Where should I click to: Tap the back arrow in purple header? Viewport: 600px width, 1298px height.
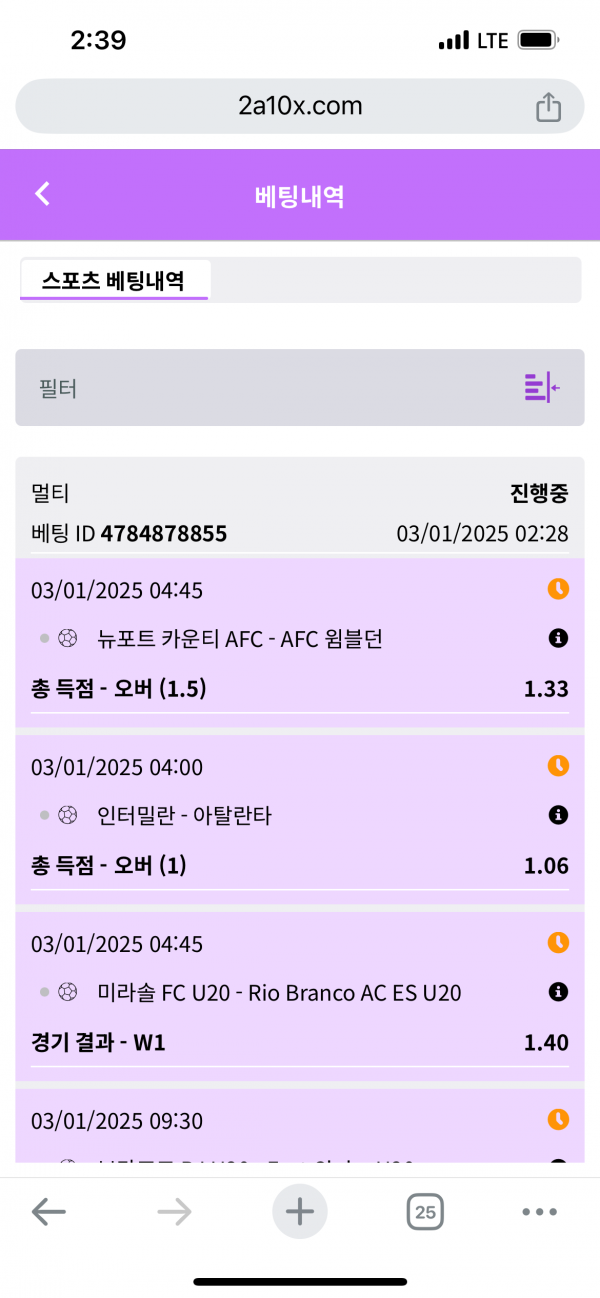tap(42, 194)
